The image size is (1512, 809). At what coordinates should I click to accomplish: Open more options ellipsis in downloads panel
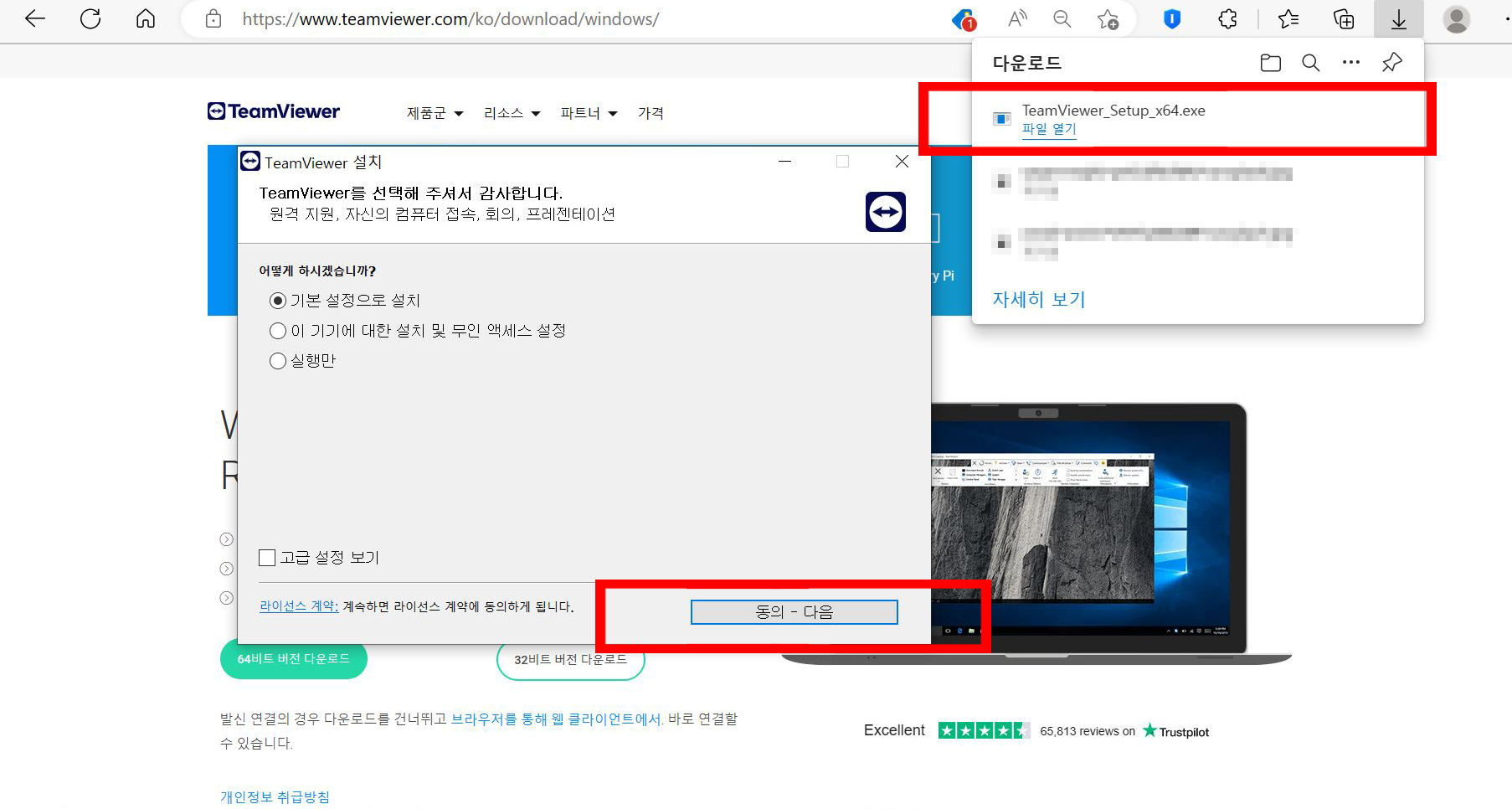tap(1351, 63)
